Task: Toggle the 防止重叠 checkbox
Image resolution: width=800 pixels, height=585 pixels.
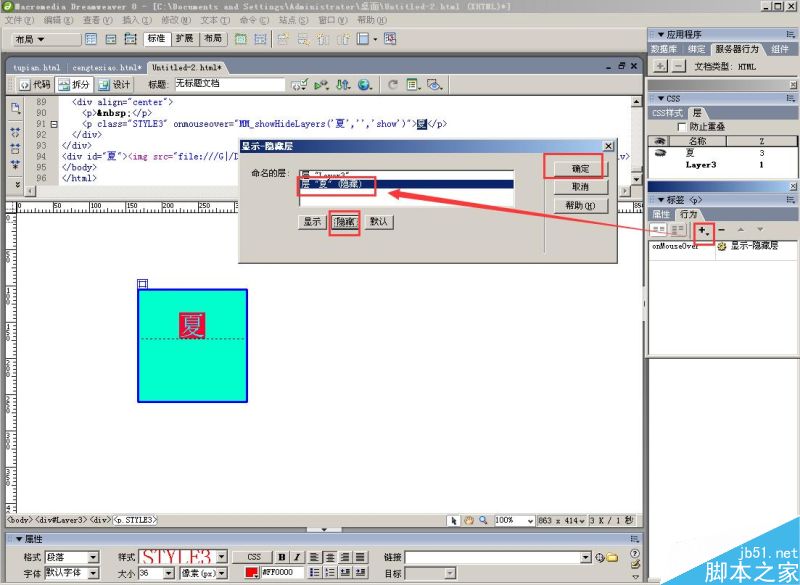Action: pos(681,126)
